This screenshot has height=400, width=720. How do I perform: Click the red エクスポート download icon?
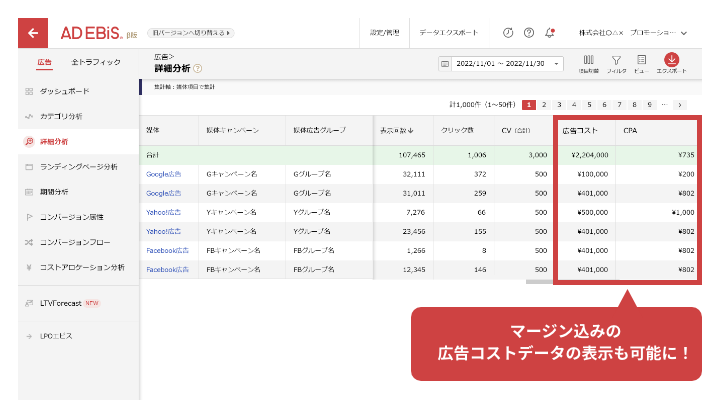(671, 61)
